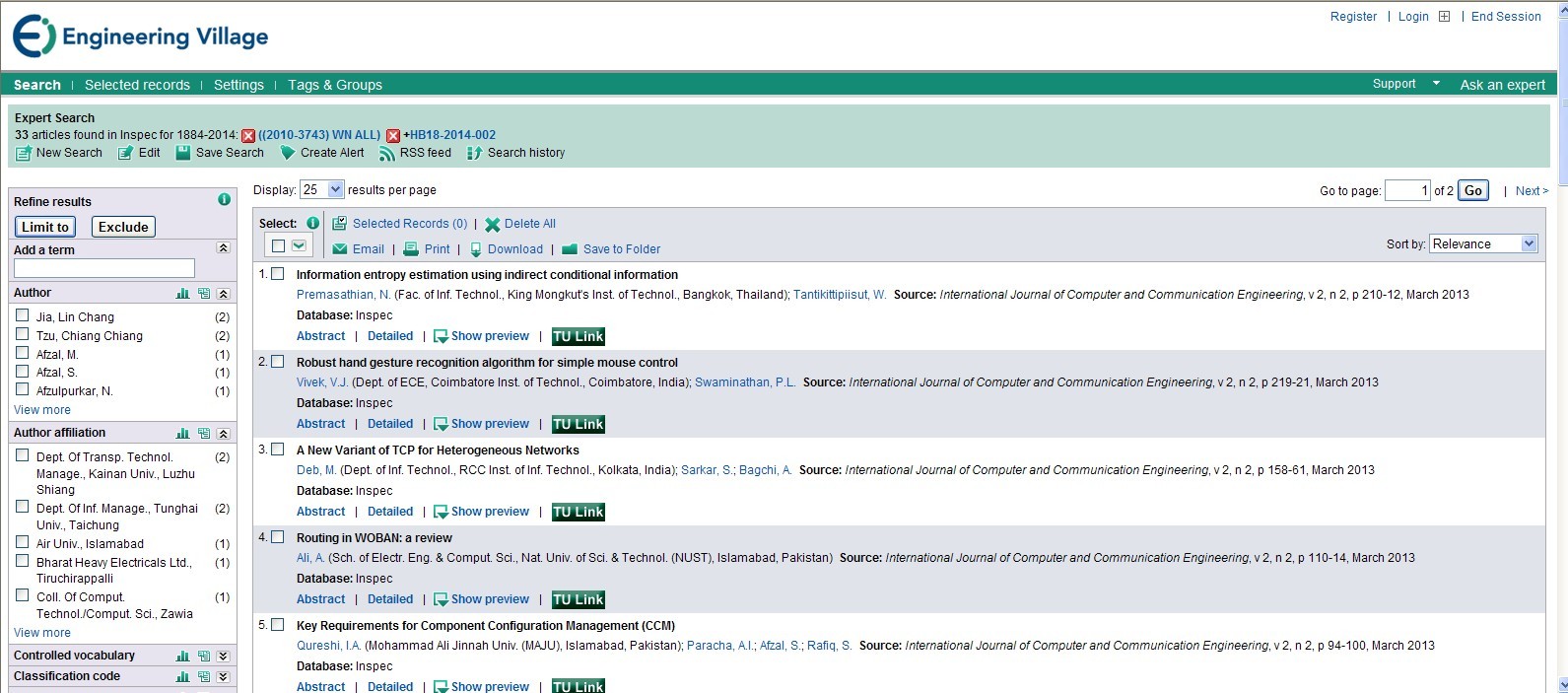View more authors in Author facet
Screen dimensions: 1568x693
click(x=42, y=410)
